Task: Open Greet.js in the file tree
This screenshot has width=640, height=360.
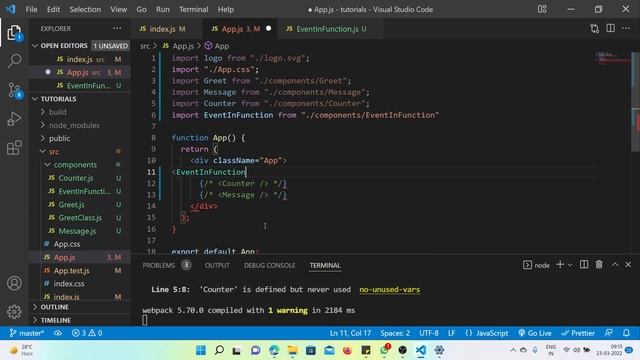Action: click(71, 204)
